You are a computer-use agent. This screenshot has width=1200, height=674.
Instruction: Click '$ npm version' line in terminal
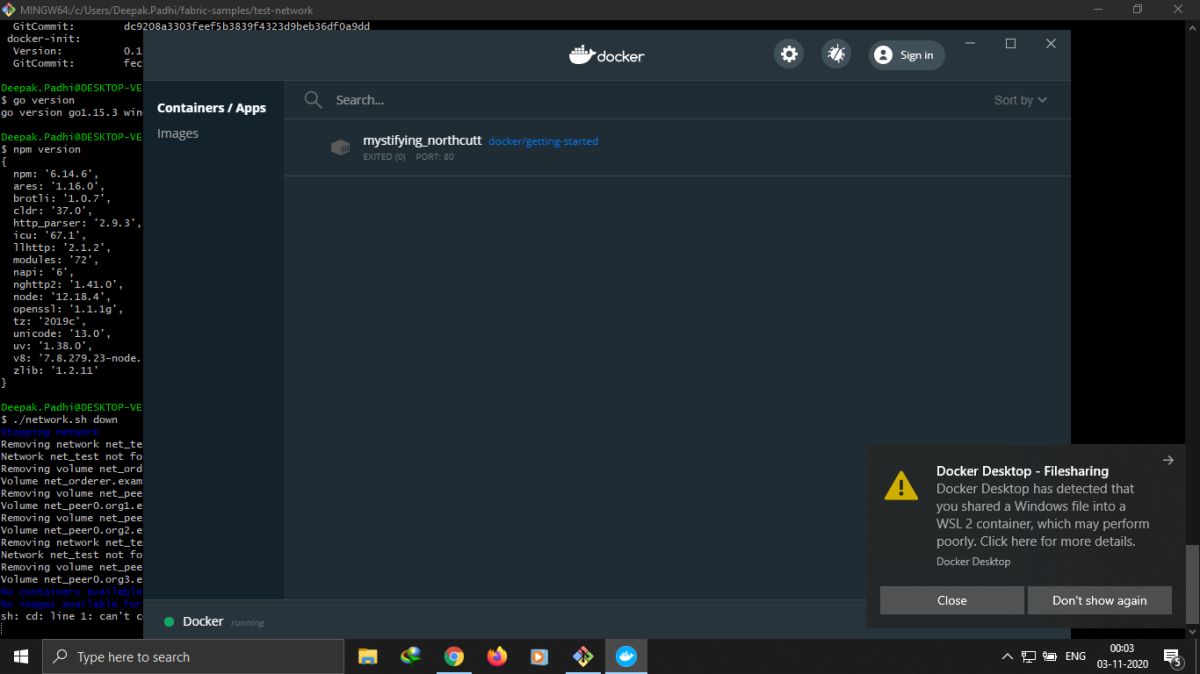(41, 149)
